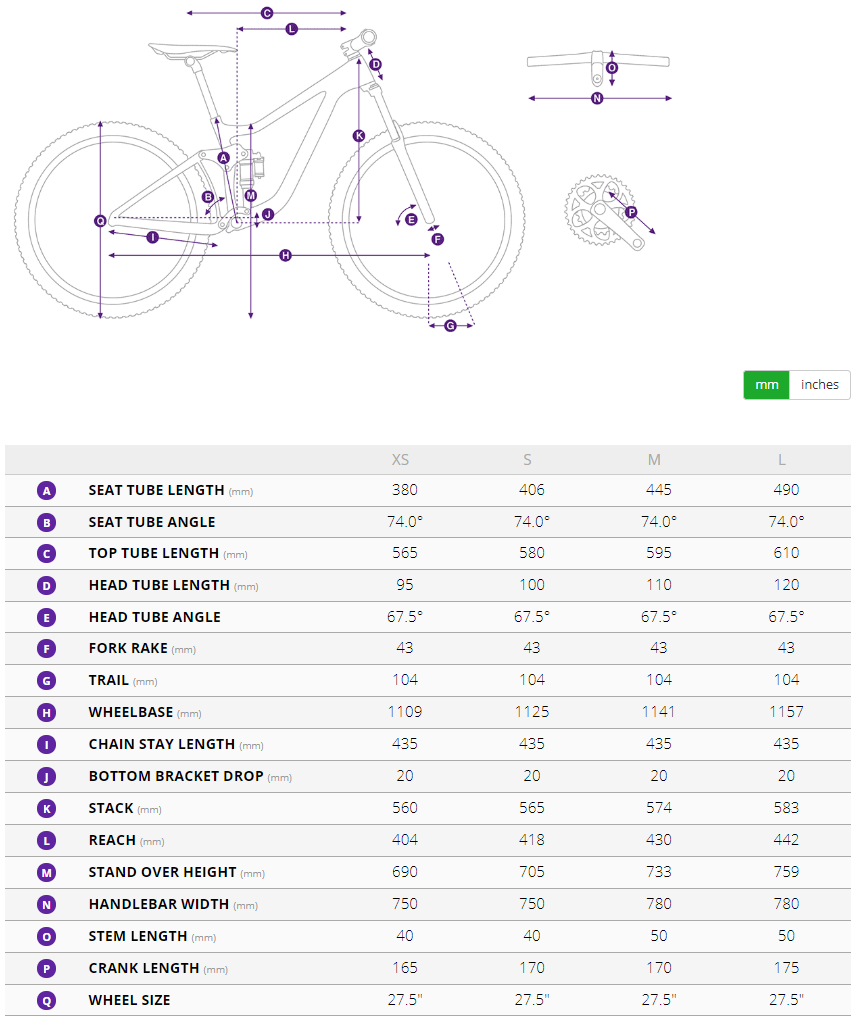Select the L size column header
This screenshot has width=857, height=1023.
[782, 460]
